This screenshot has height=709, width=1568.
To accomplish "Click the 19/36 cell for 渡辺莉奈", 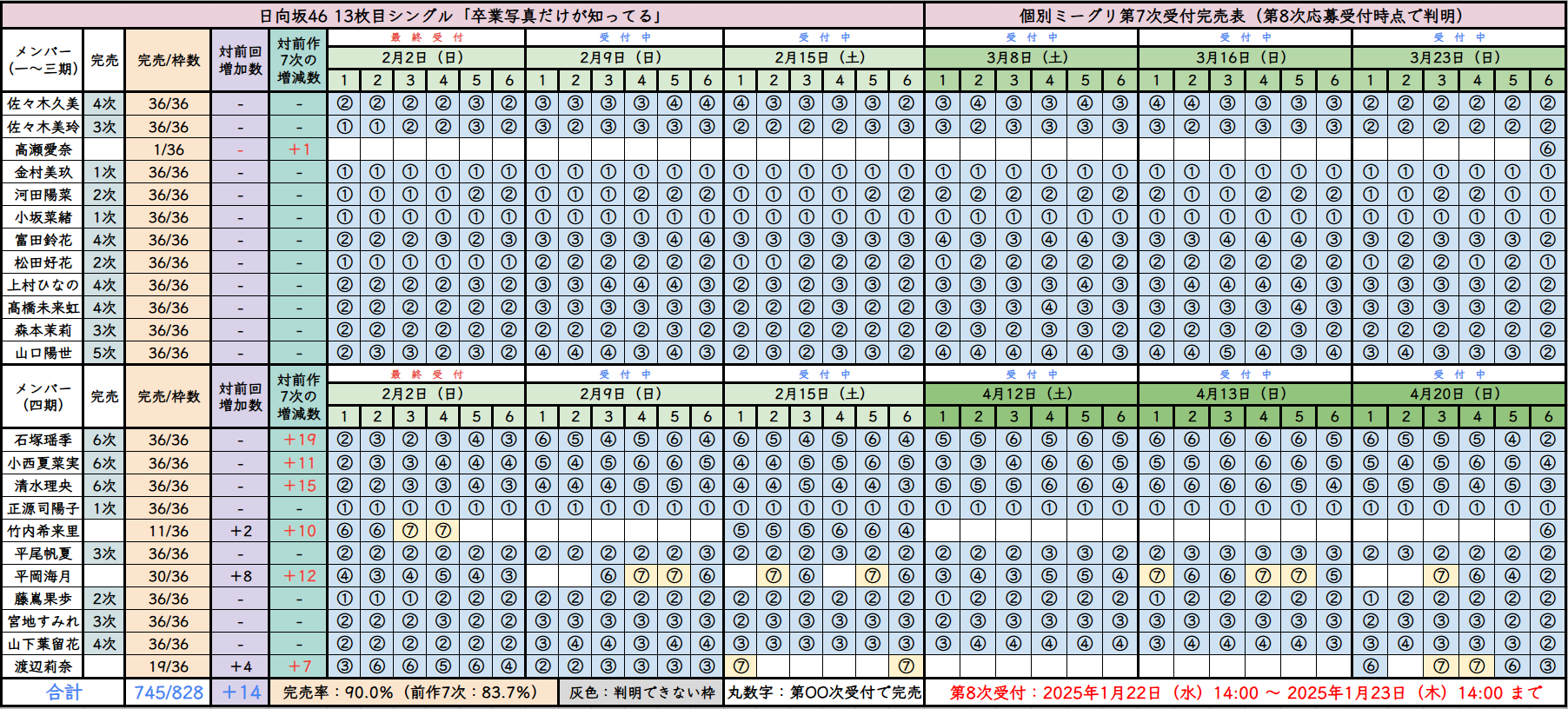I will click(x=169, y=666).
